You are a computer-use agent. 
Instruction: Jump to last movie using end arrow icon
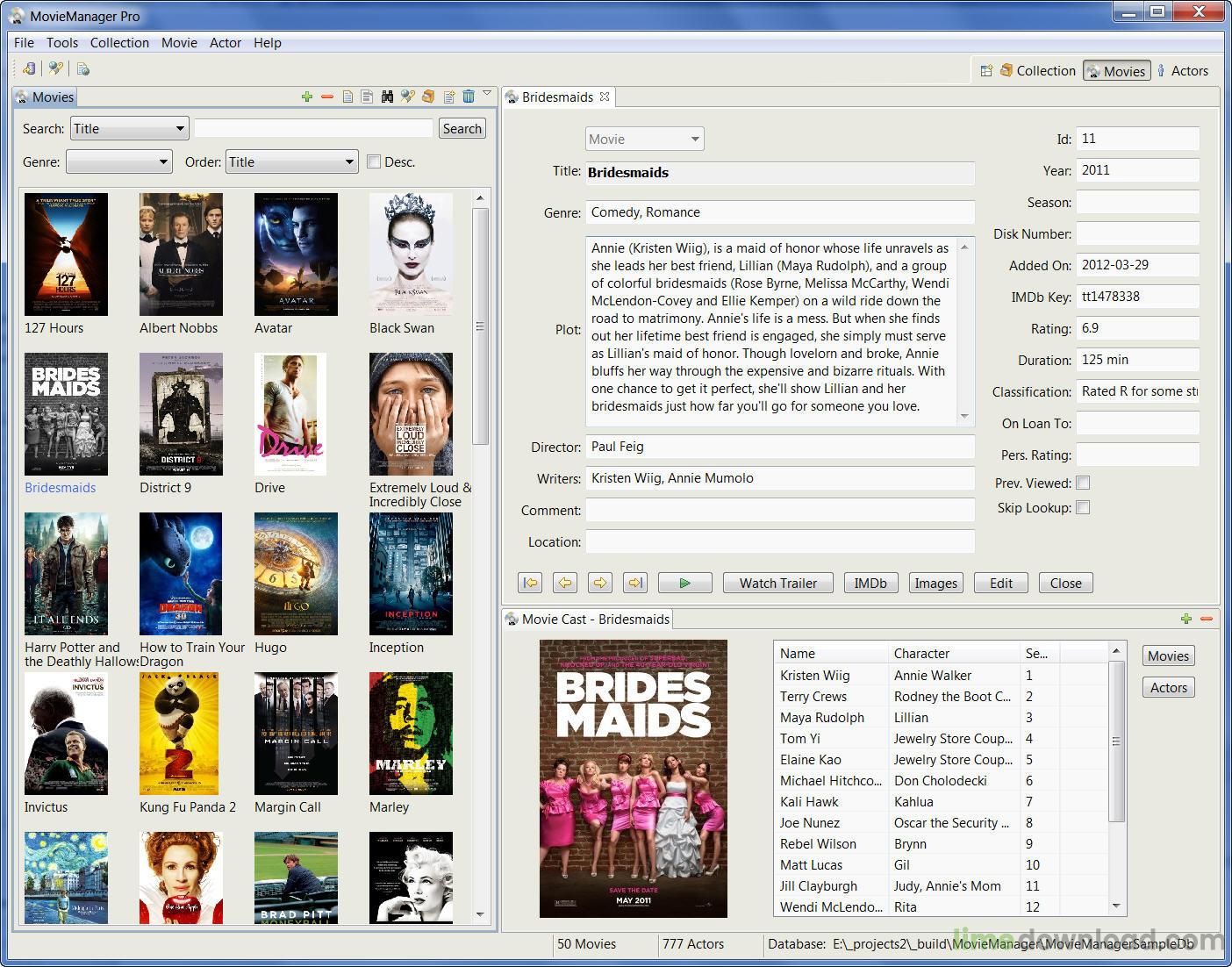pyautogui.click(x=634, y=582)
